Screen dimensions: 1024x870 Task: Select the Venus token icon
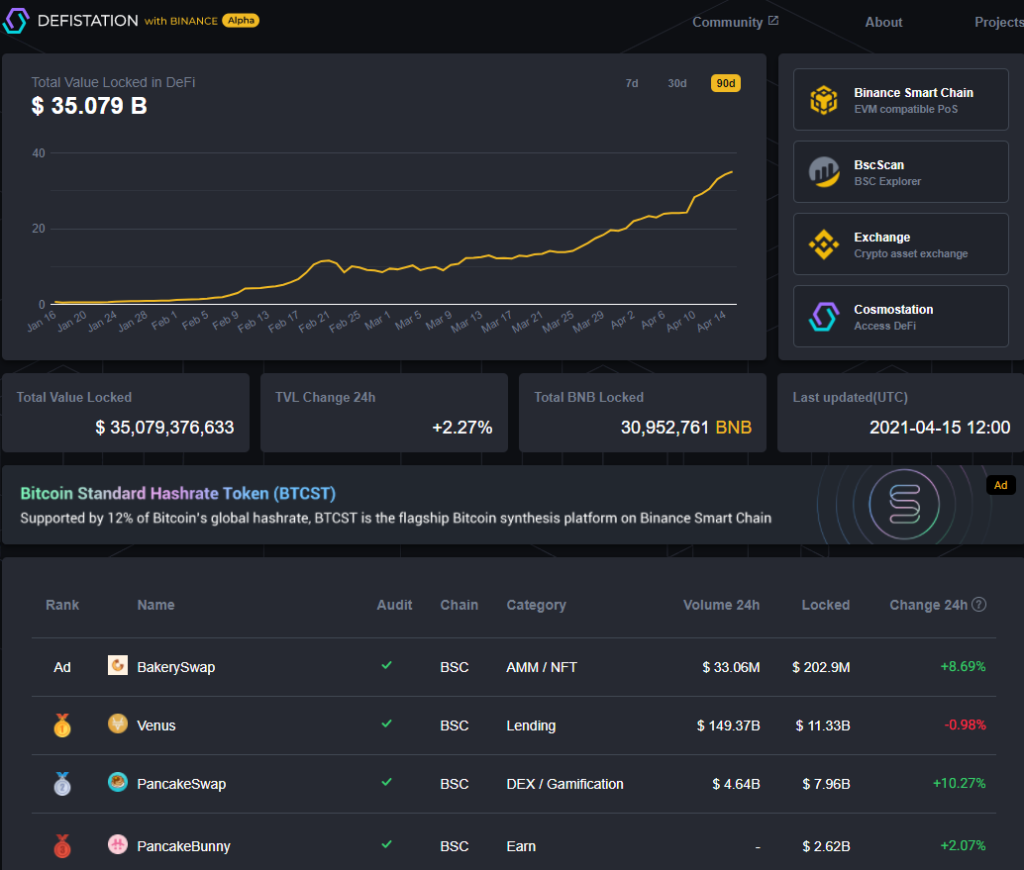(x=117, y=725)
